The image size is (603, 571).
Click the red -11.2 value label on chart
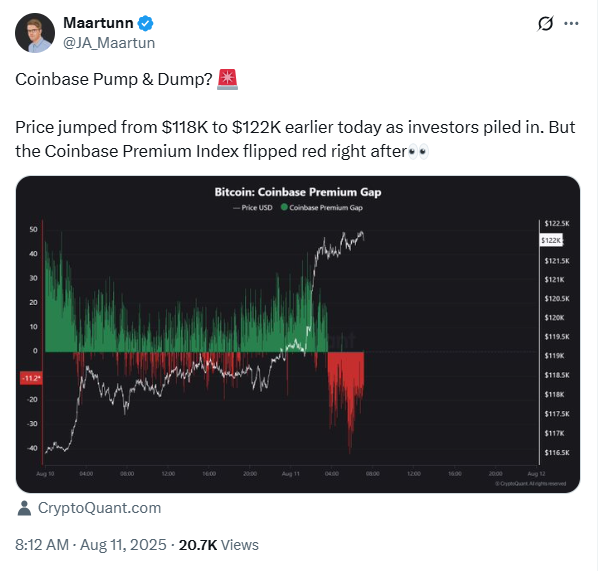[x=30, y=377]
